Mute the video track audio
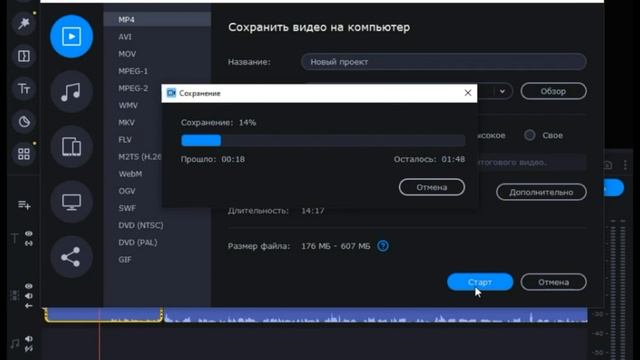 point(29,296)
